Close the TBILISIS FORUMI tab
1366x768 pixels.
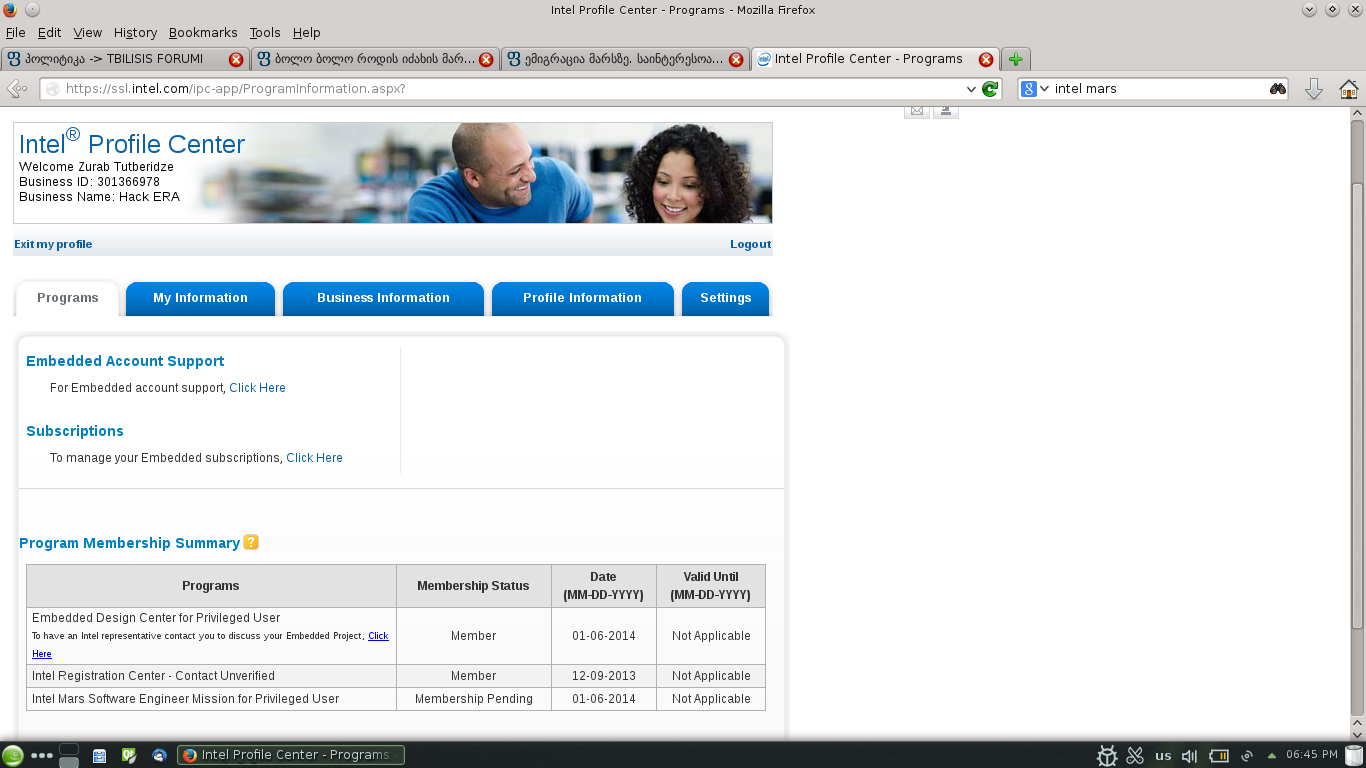(x=236, y=59)
